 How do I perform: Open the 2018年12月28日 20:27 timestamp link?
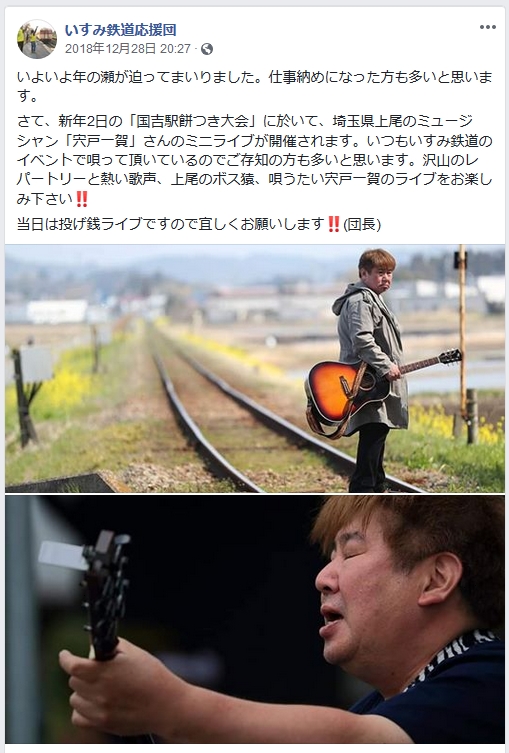pos(128,49)
